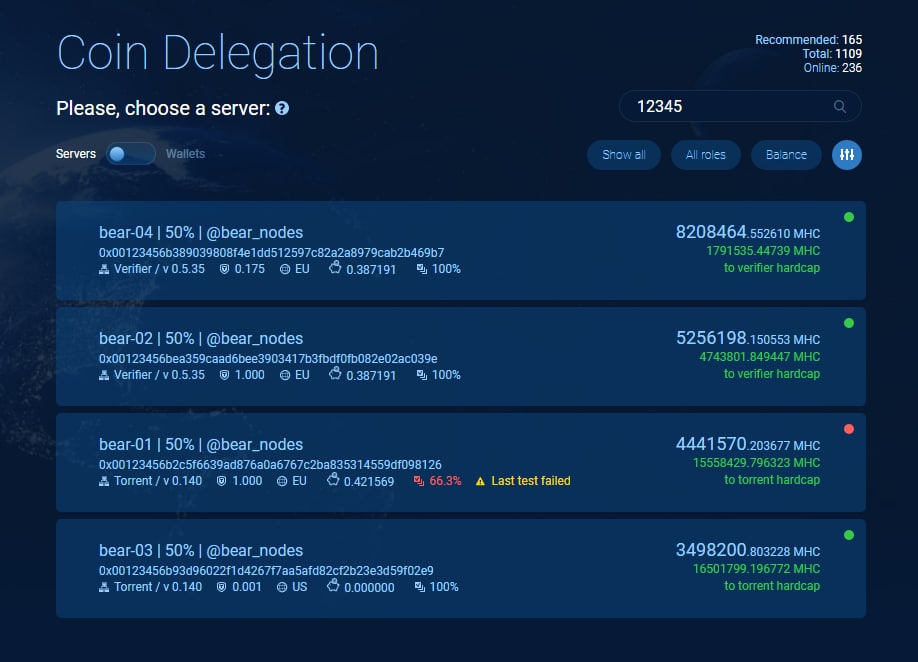Click bear-04 piggy bank reward icon

click(335, 267)
